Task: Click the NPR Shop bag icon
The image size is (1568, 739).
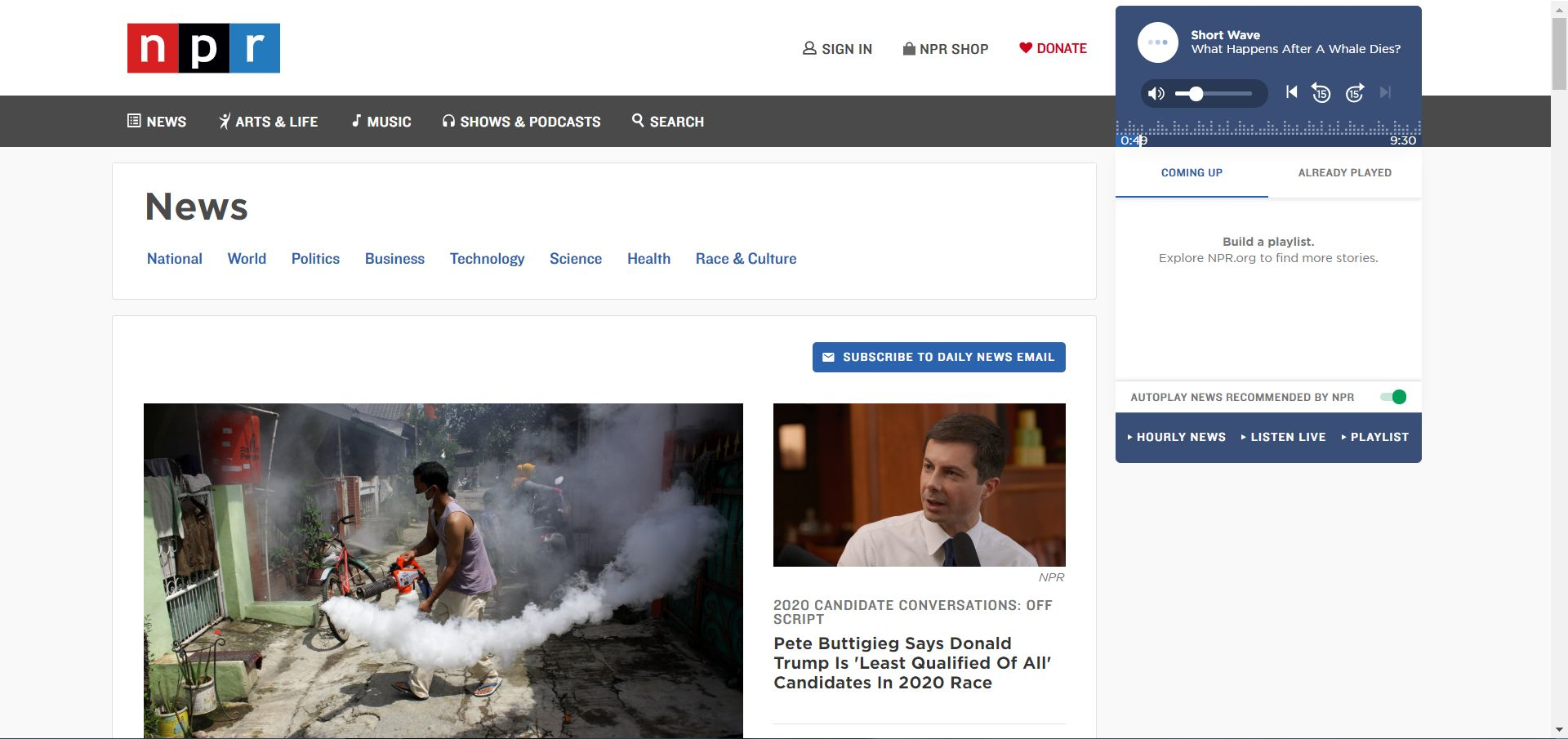Action: [909, 48]
